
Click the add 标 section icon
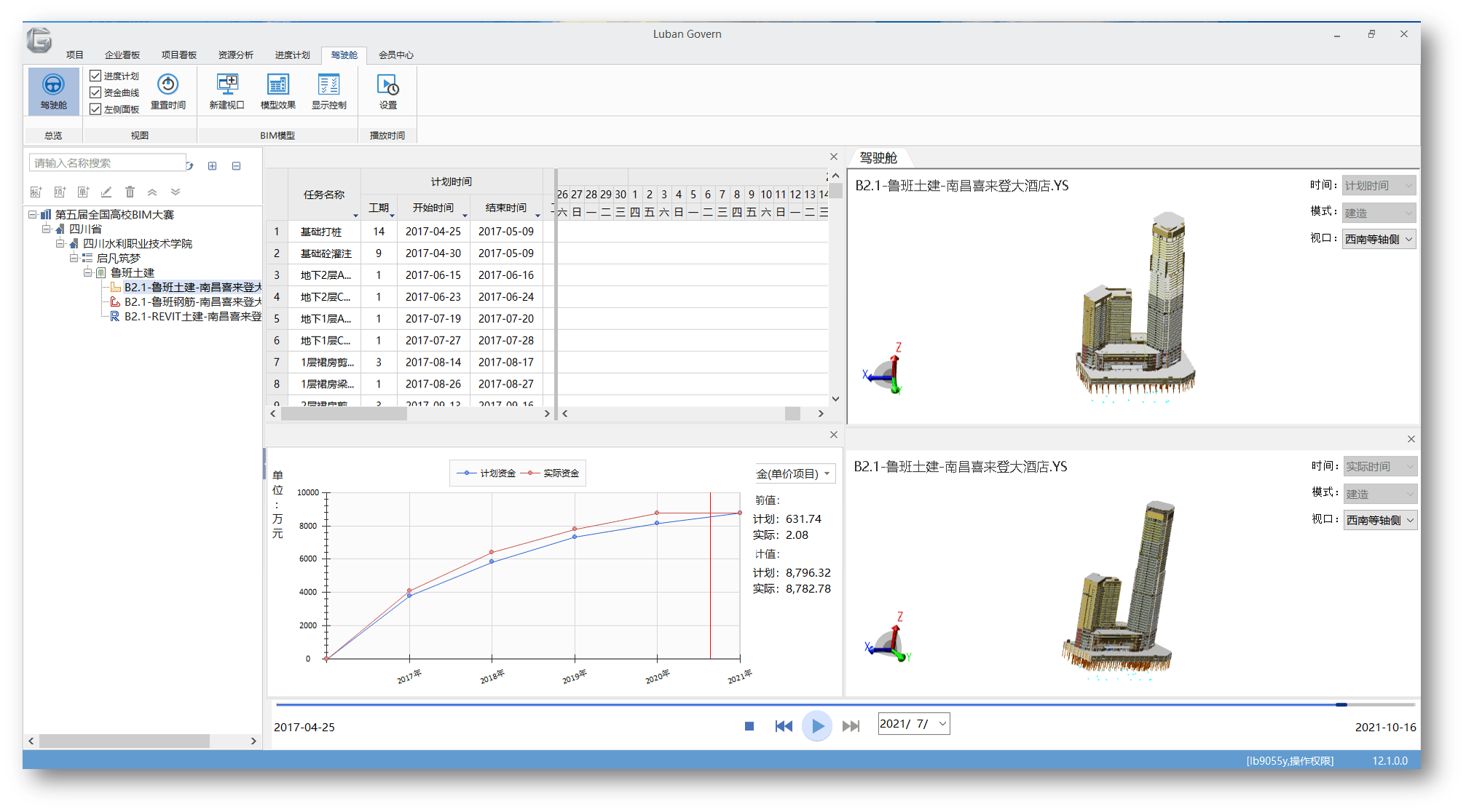36,192
